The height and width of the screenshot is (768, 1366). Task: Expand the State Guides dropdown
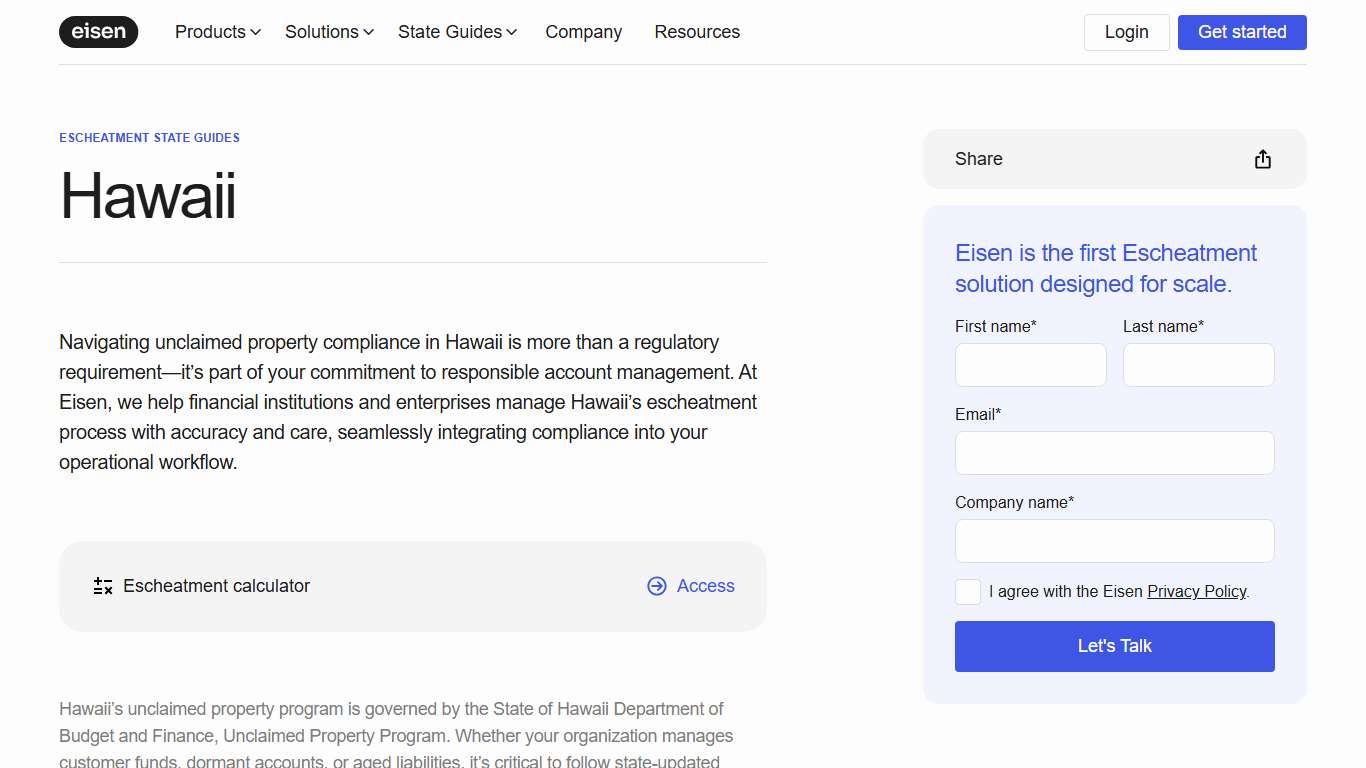point(457,32)
